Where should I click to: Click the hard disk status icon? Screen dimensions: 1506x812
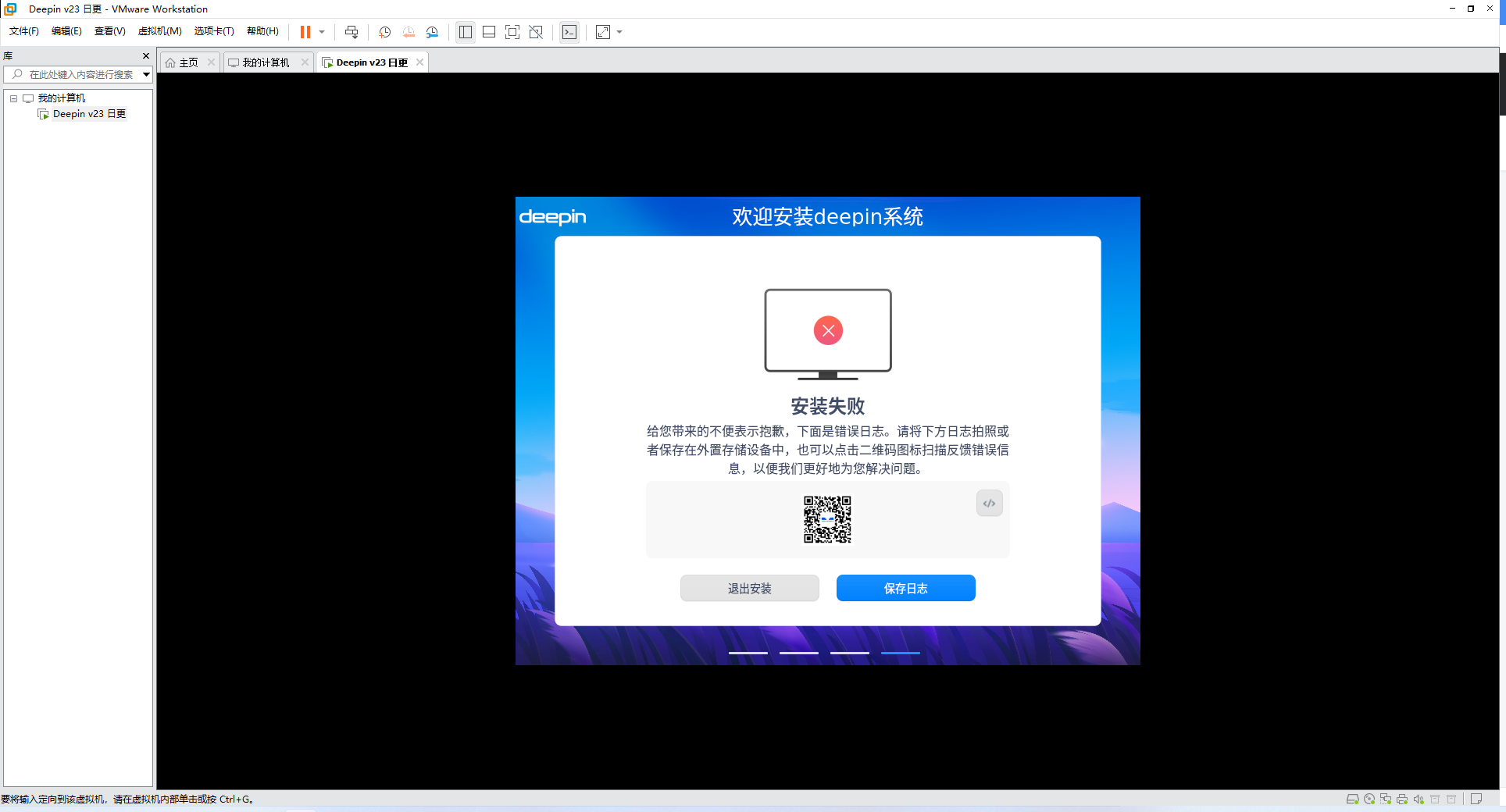pyautogui.click(x=1352, y=799)
